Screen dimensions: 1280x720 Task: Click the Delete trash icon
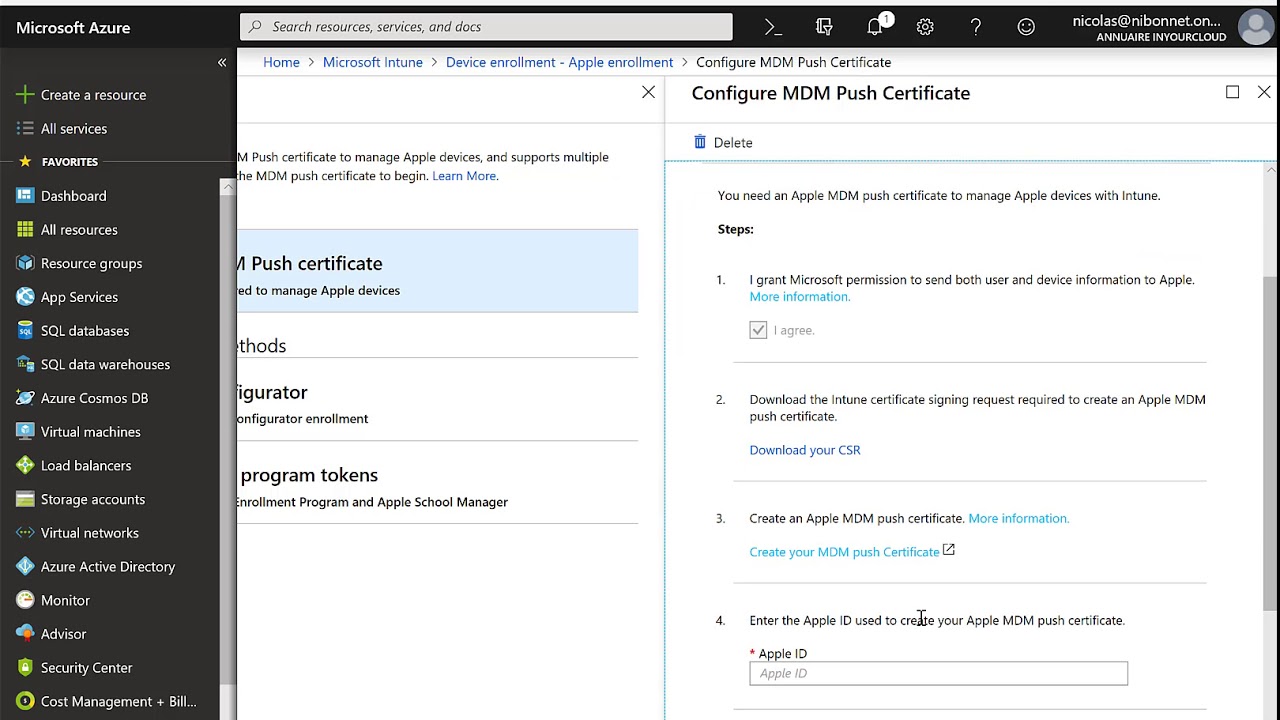pos(700,142)
